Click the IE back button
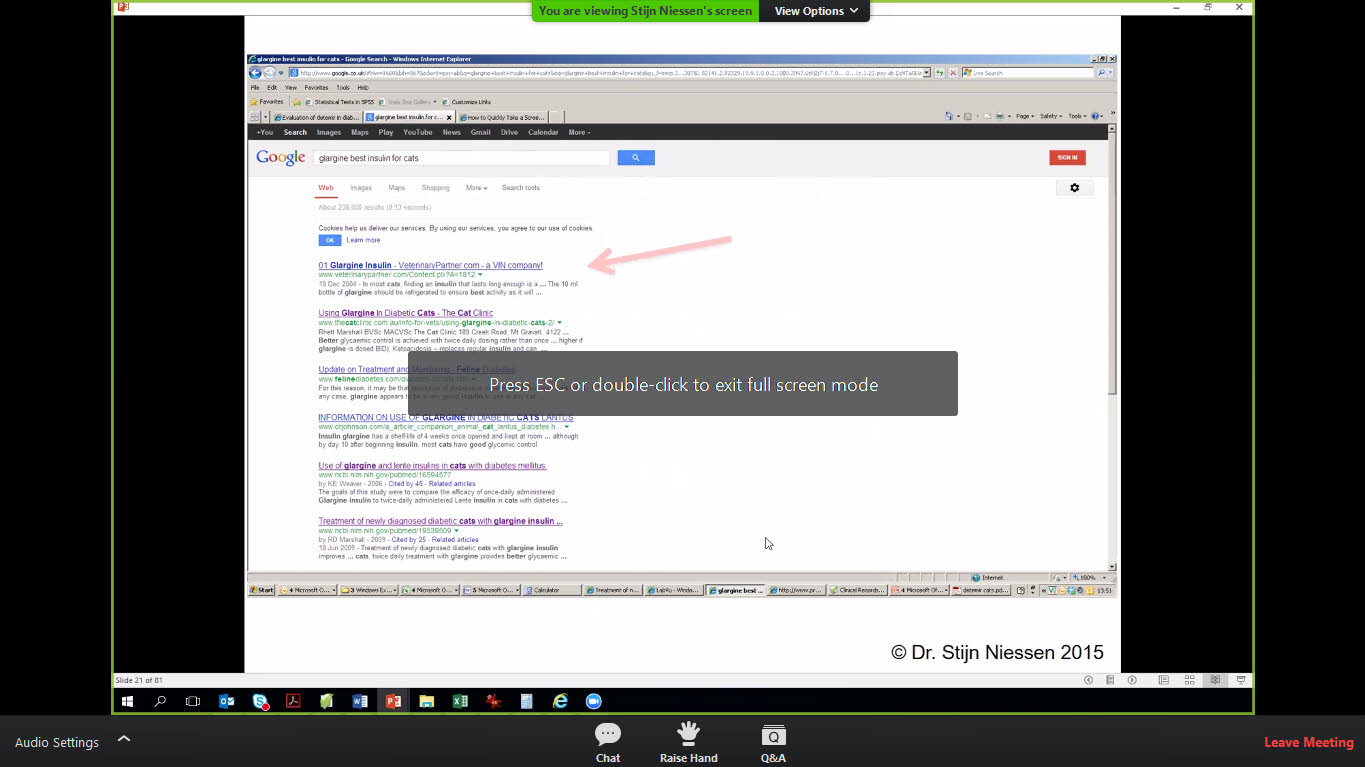Screen dimensions: 1365x767 tap(256, 73)
